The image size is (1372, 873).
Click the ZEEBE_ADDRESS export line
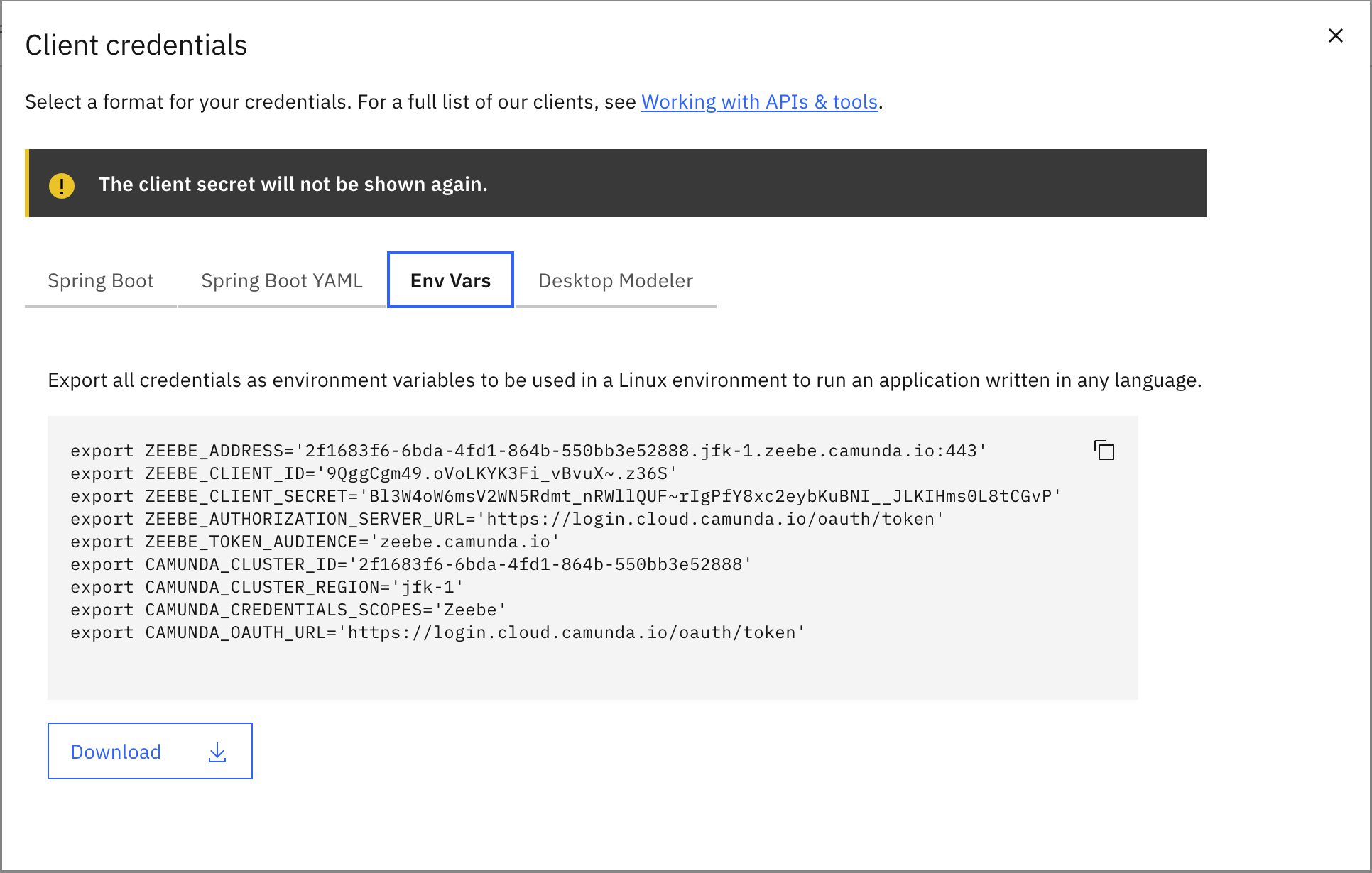(528, 451)
